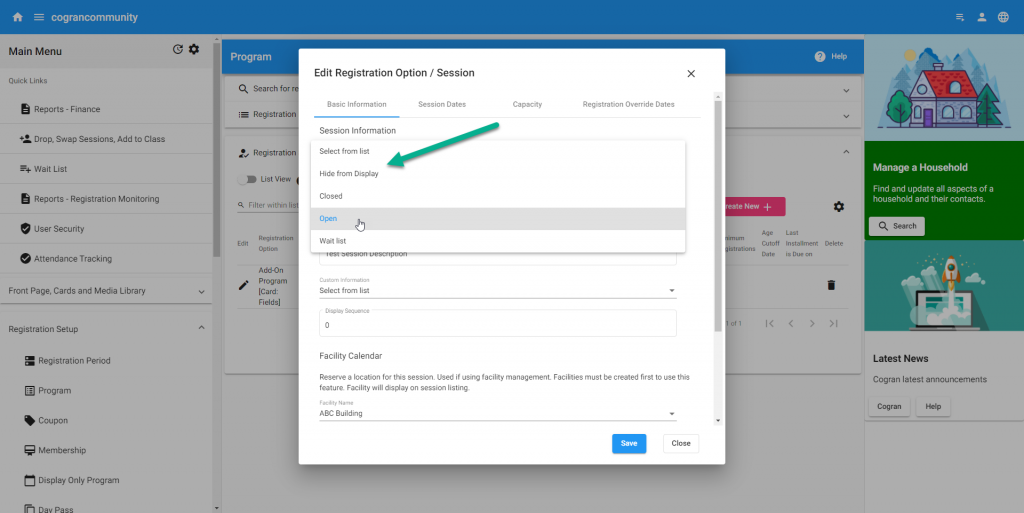Delete the Add-On Program registration option
The width and height of the screenshot is (1024, 513).
point(830,285)
